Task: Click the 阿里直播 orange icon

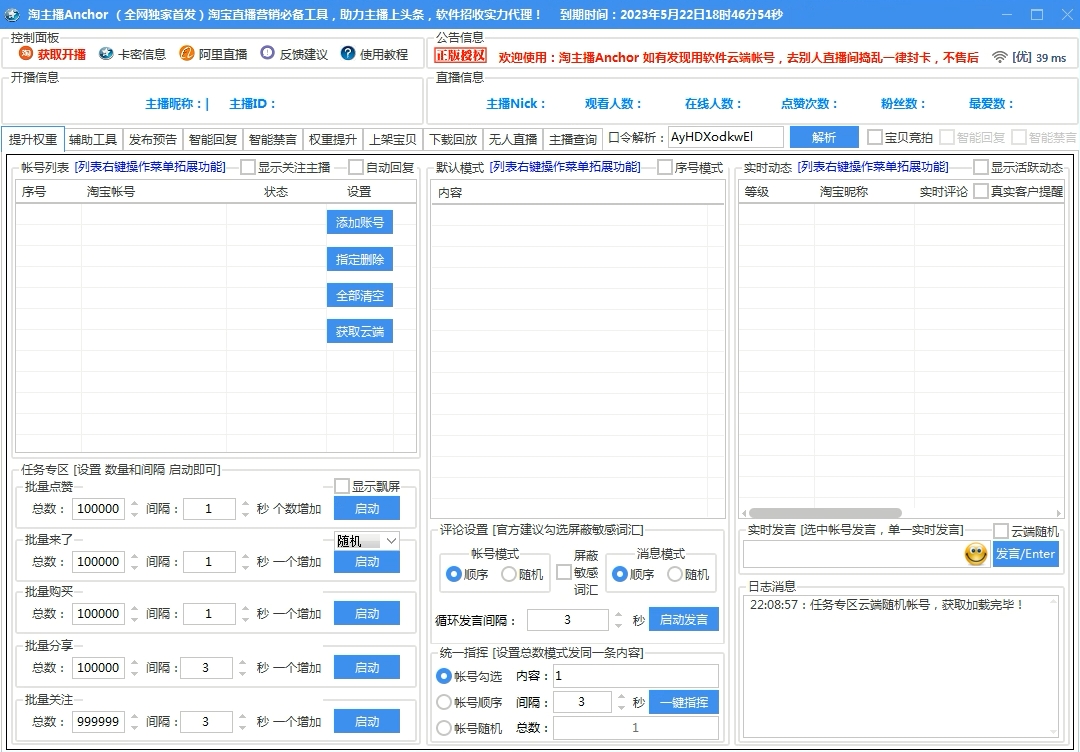Action: [x=187, y=54]
